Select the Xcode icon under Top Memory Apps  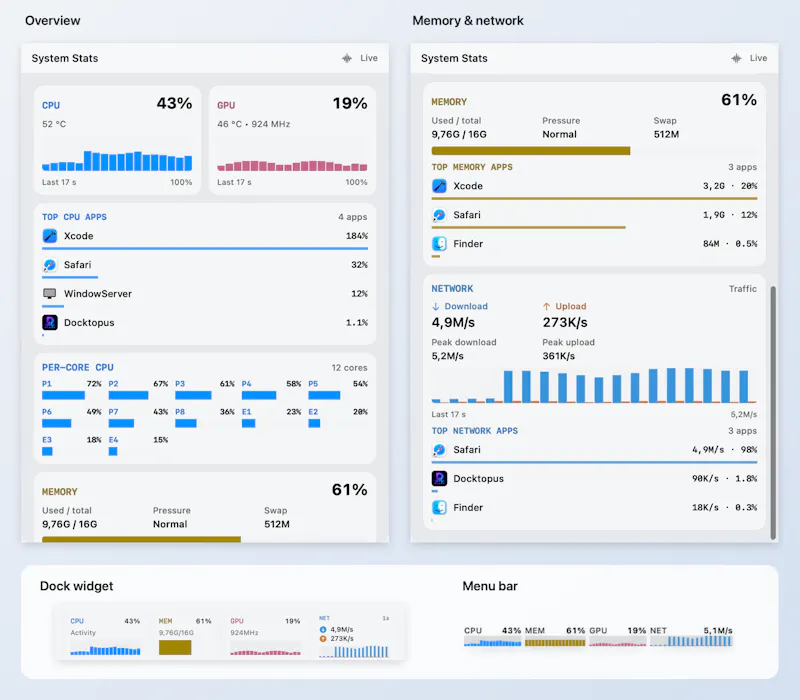[439, 186]
